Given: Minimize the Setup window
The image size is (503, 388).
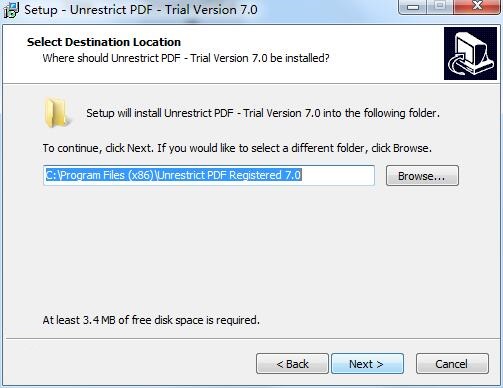Looking at the screenshot, I should click(413, 7).
